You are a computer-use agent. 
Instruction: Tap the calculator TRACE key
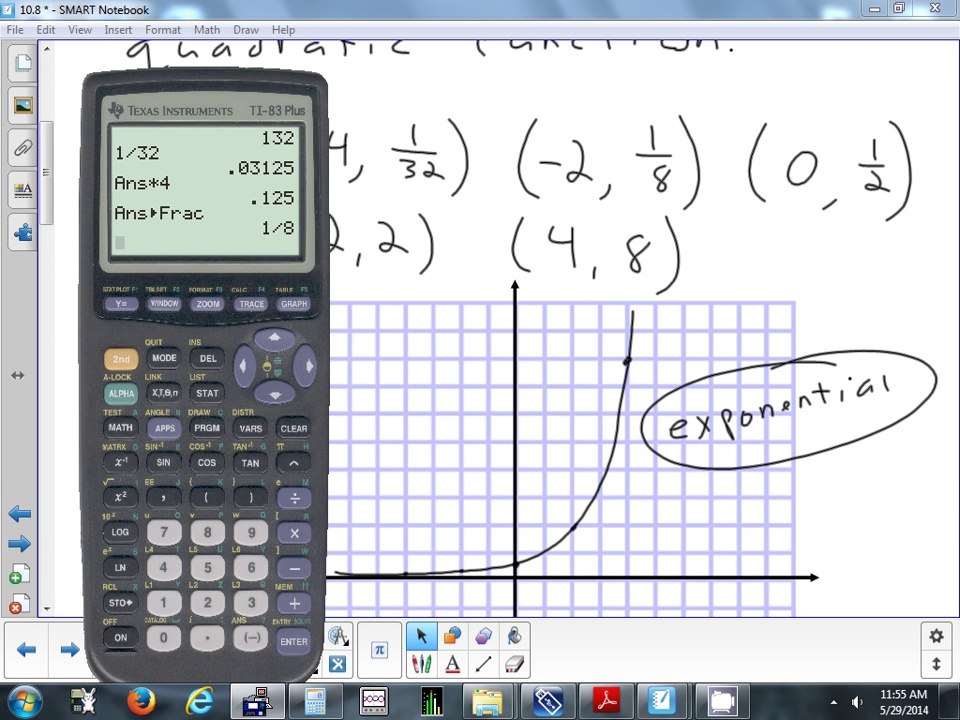(x=251, y=304)
